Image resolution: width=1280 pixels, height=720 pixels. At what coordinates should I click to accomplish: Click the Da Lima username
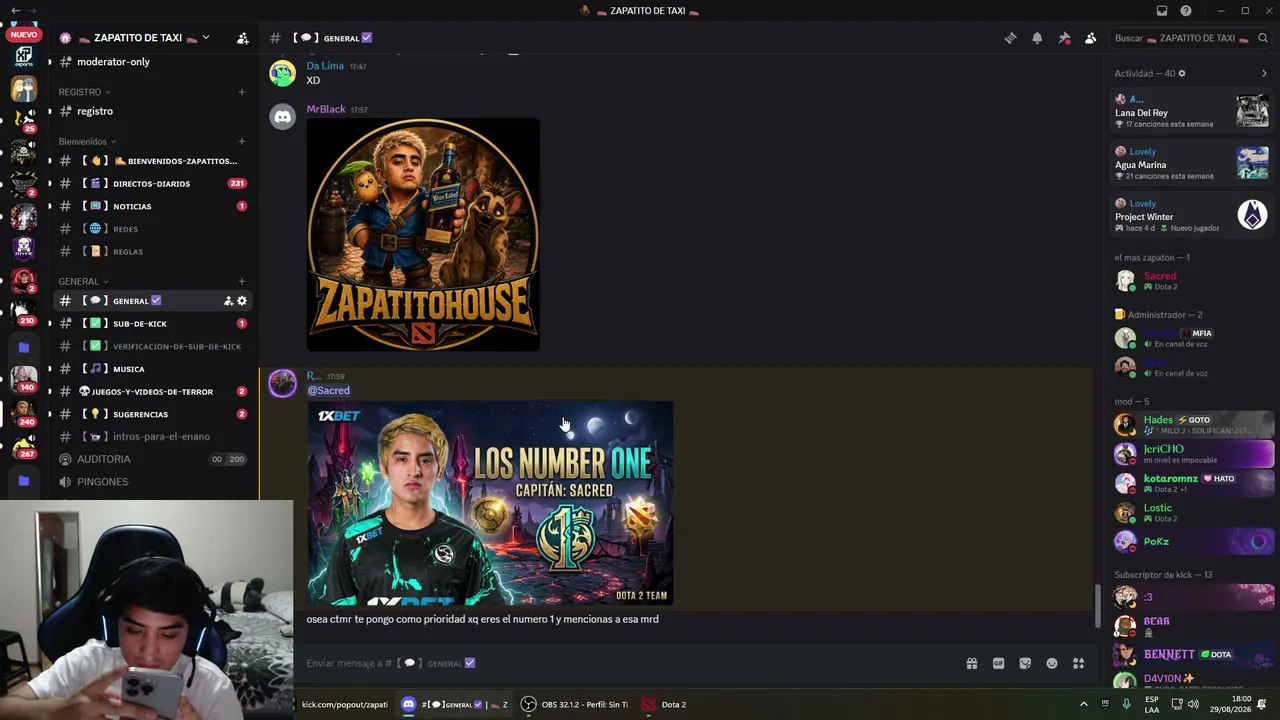325,66
